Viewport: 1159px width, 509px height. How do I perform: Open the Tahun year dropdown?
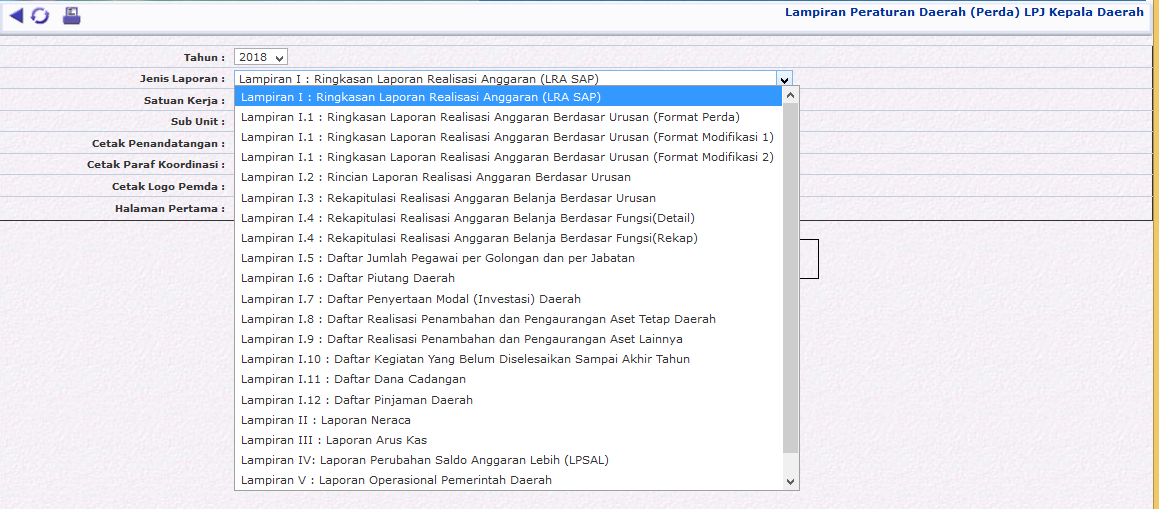[x=260, y=57]
